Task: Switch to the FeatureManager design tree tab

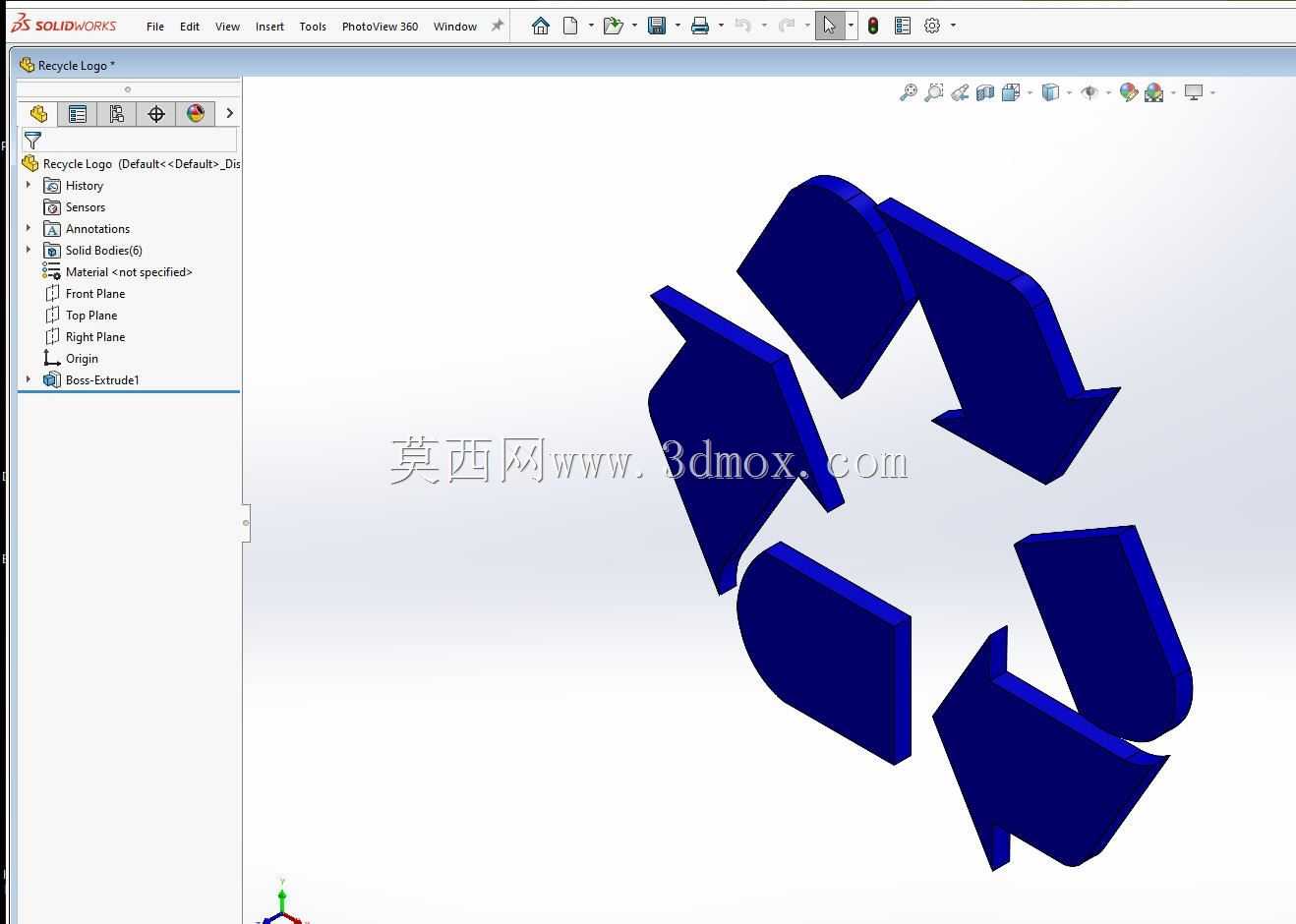Action: 38,114
